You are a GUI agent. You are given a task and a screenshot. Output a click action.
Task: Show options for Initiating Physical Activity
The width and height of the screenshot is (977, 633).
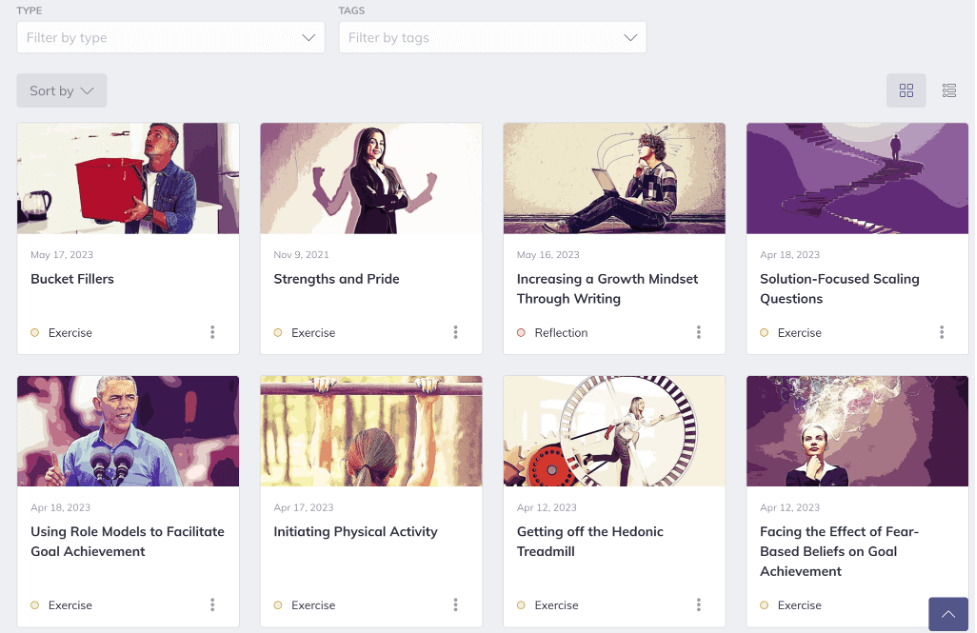coord(455,604)
